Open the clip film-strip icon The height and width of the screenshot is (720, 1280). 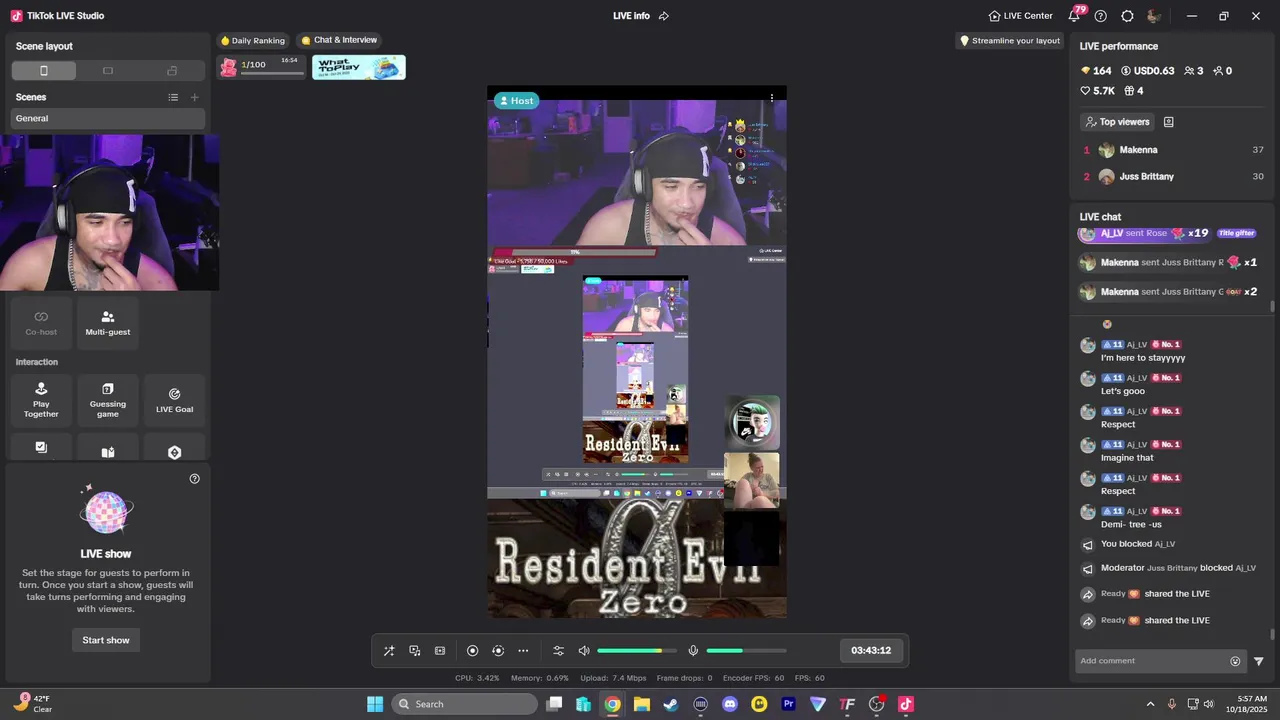click(x=440, y=651)
